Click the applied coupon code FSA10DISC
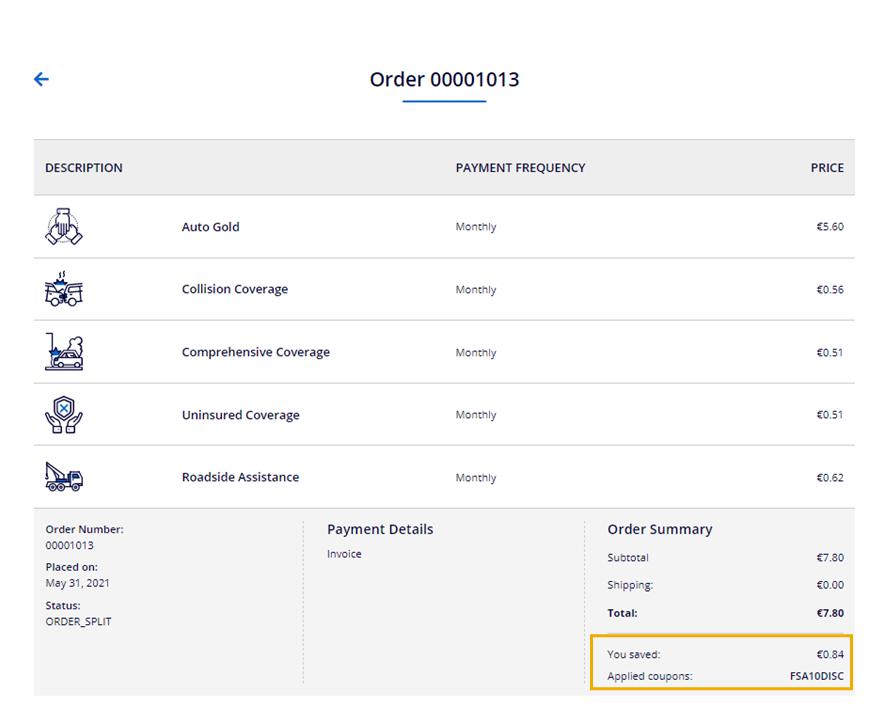This screenshot has width=878, height=712. tap(816, 676)
